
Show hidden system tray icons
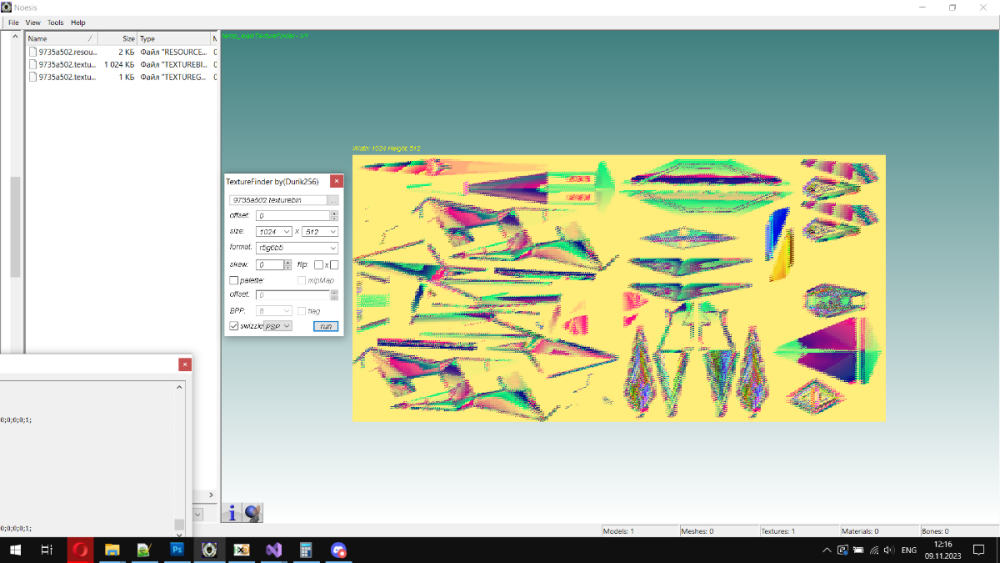coord(827,550)
